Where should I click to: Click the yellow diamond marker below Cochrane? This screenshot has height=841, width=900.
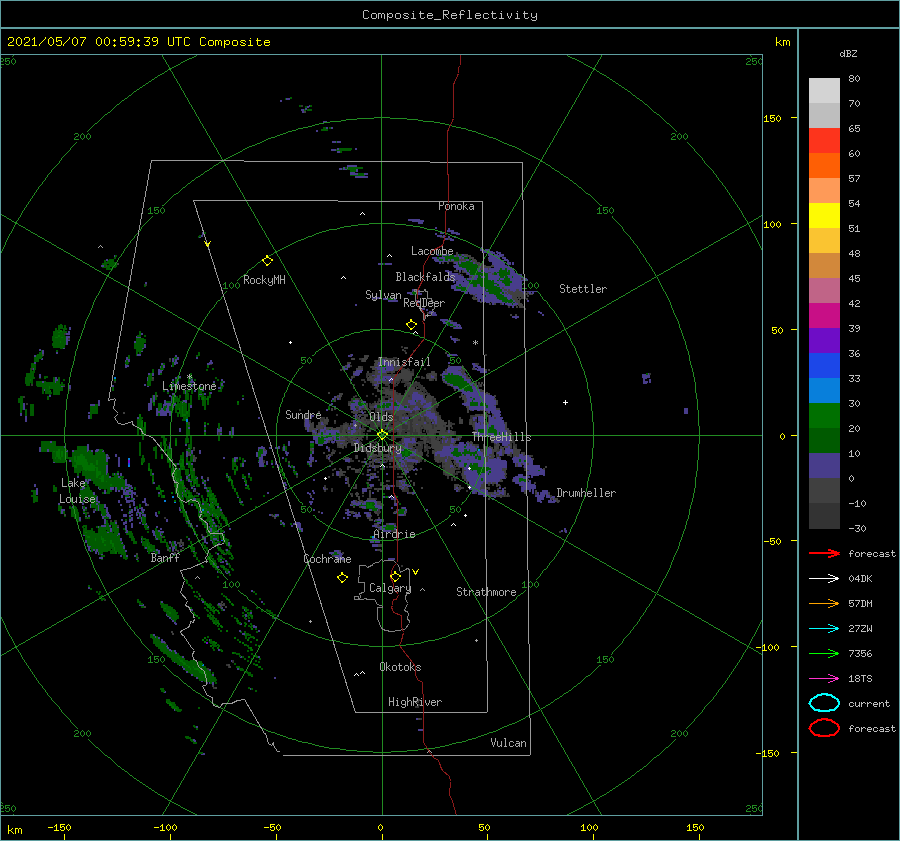(x=342, y=578)
